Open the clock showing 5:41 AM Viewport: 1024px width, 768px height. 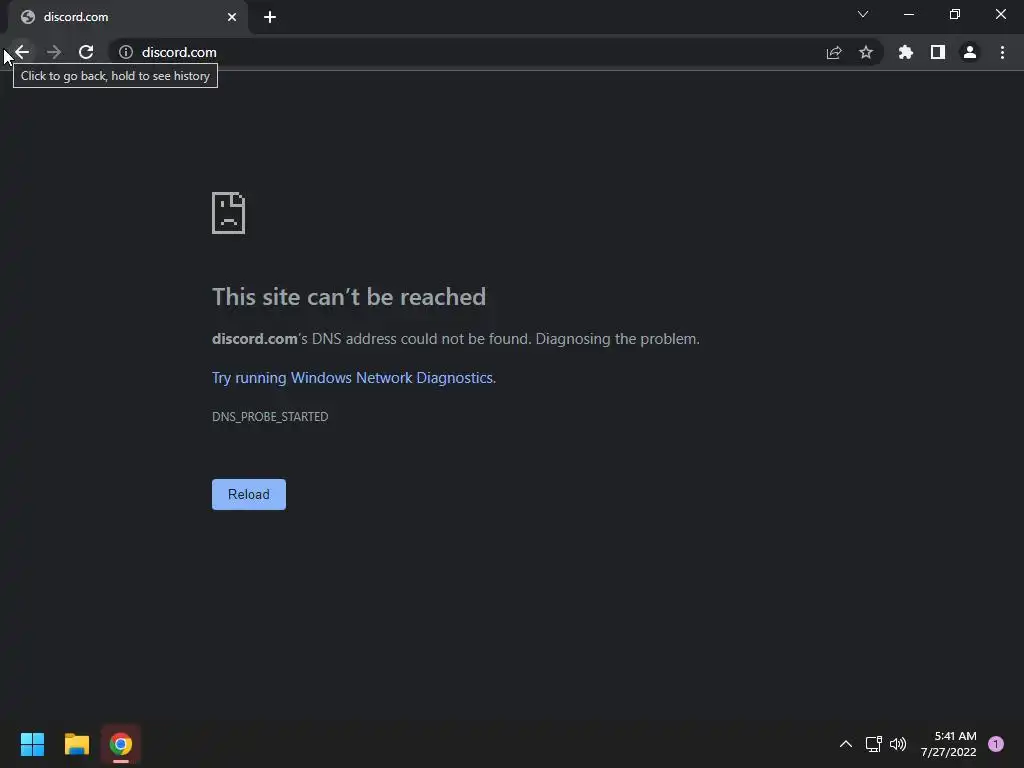coord(949,744)
